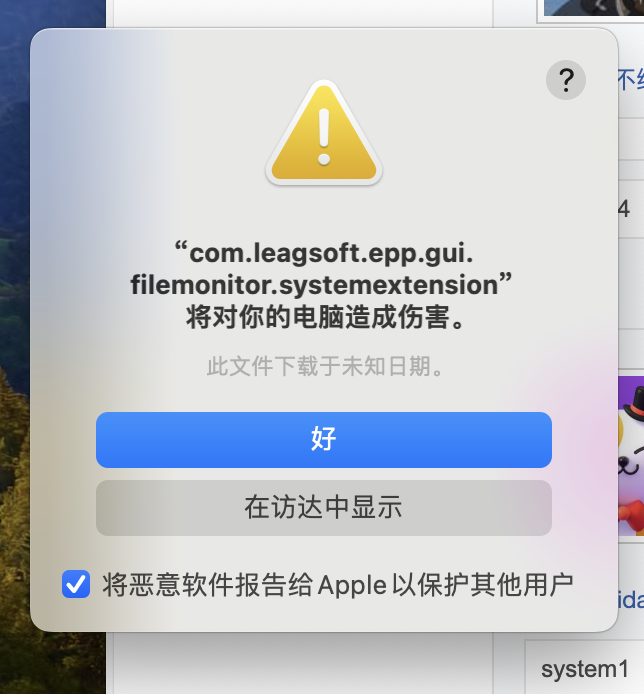This screenshot has width=644, height=694.
Task: Click the 此文件下载于未知日期 subtitle
Action: coord(326,366)
